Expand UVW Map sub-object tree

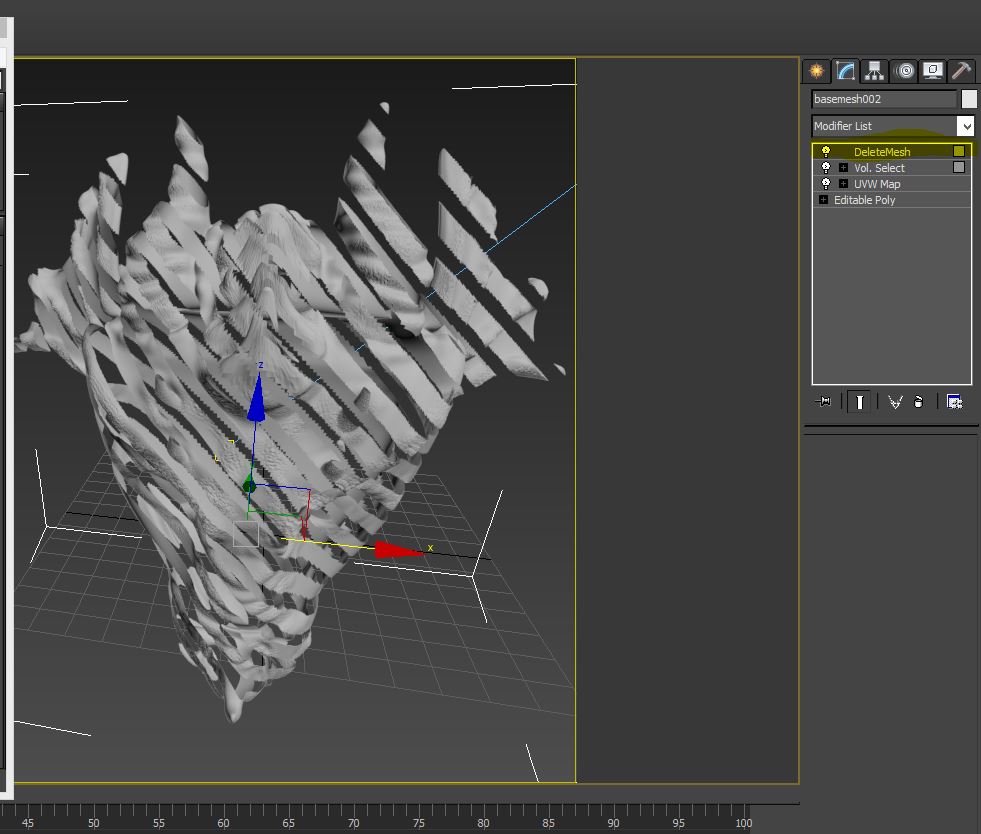(843, 184)
